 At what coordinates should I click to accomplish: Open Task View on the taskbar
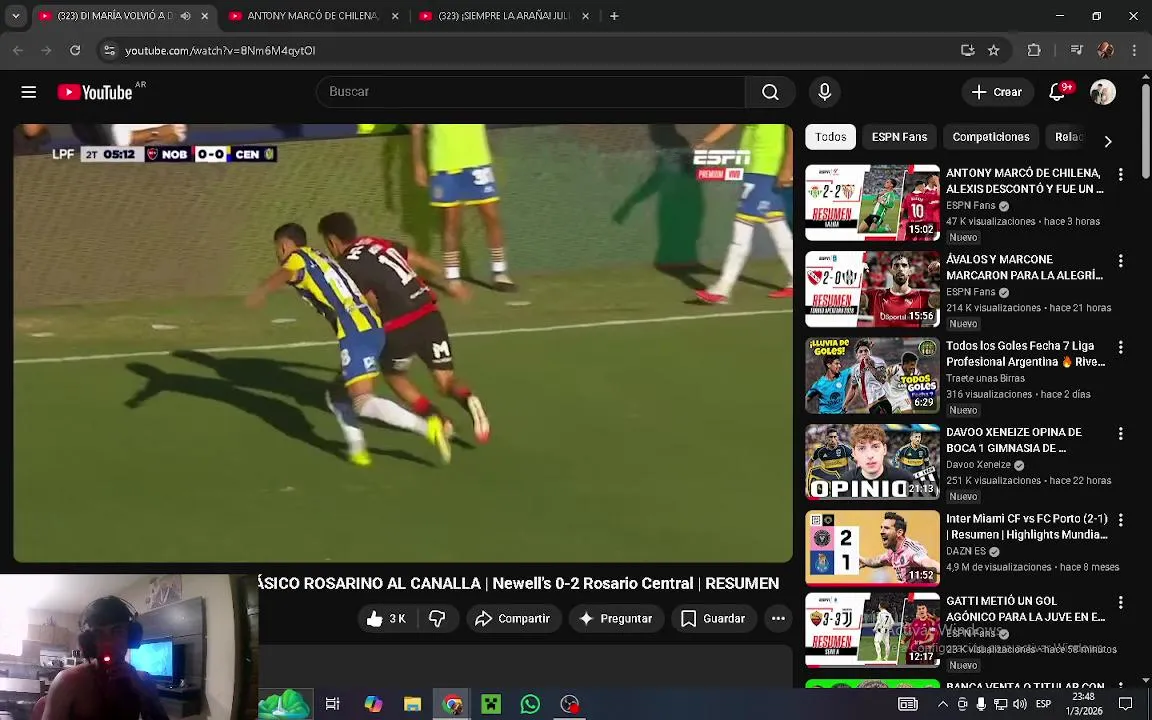[x=332, y=704]
